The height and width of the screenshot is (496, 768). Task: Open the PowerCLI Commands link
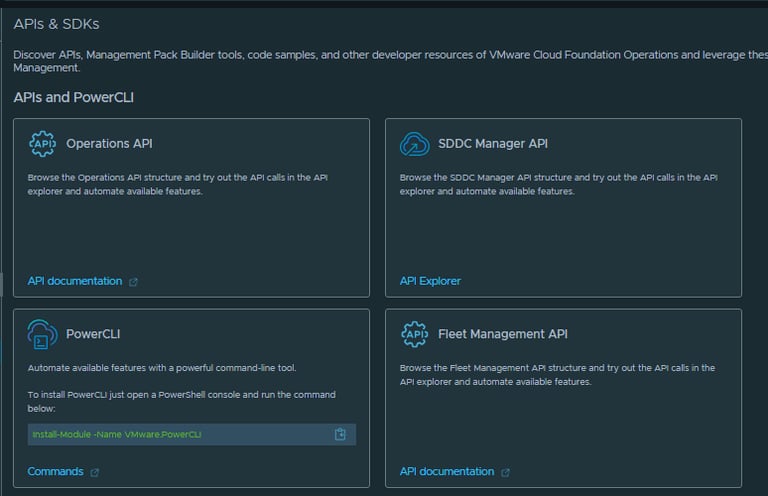[x=55, y=471]
